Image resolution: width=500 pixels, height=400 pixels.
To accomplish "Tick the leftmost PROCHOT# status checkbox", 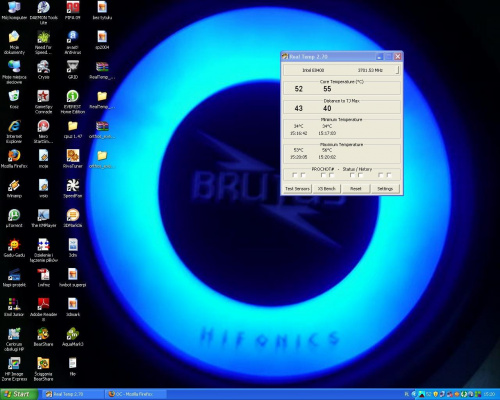I will (x=294, y=175).
